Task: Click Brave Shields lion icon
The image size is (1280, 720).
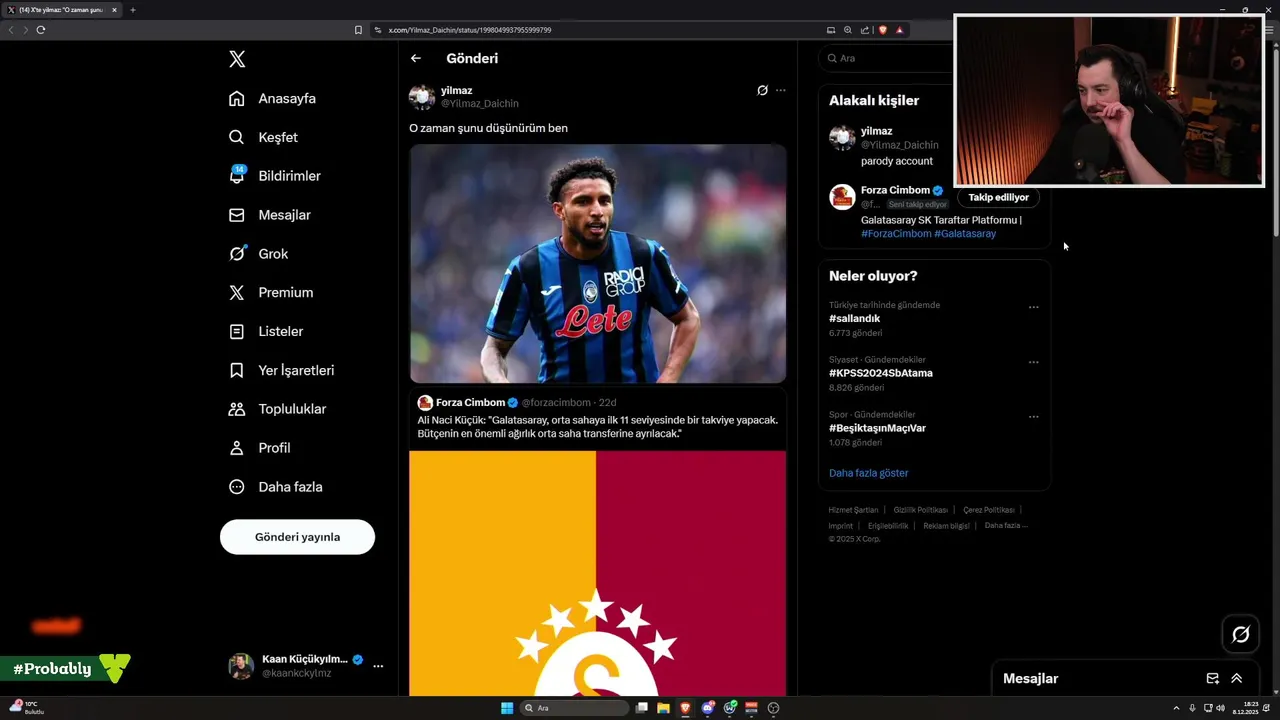Action: [x=883, y=30]
